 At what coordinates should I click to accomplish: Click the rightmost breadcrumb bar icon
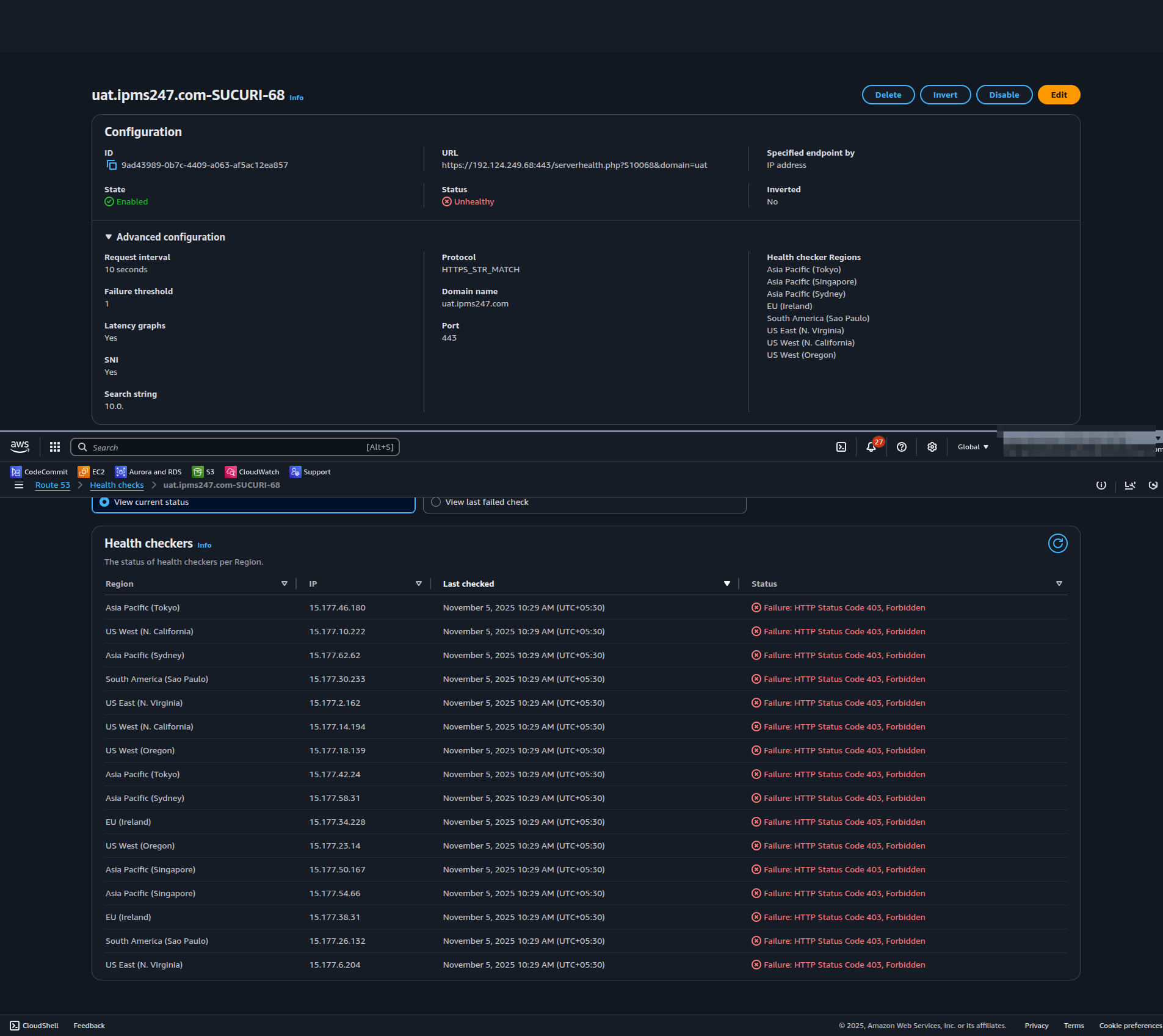point(1153,485)
